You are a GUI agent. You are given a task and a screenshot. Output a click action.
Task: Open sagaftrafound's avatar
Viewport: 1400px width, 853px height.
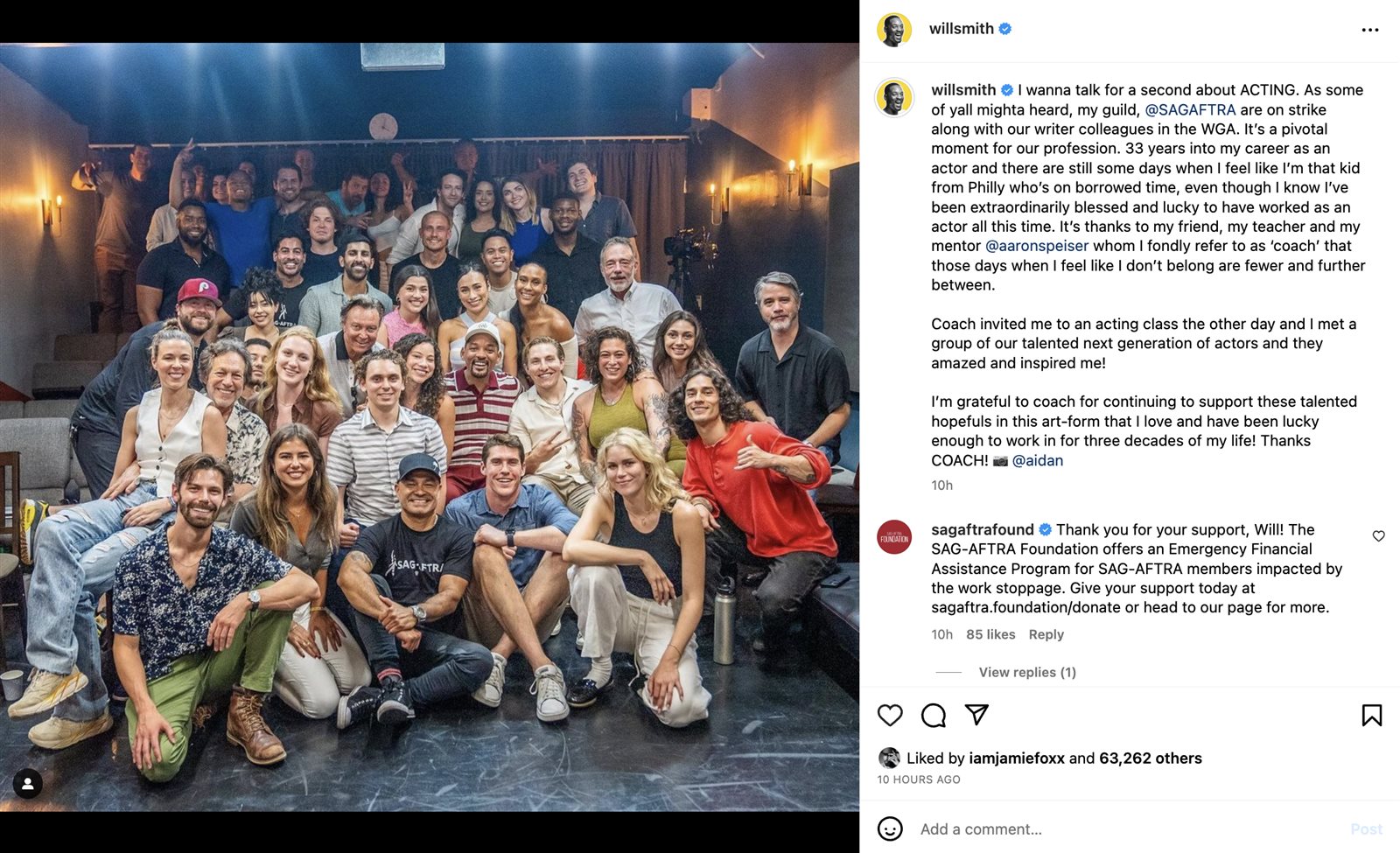pos(894,537)
